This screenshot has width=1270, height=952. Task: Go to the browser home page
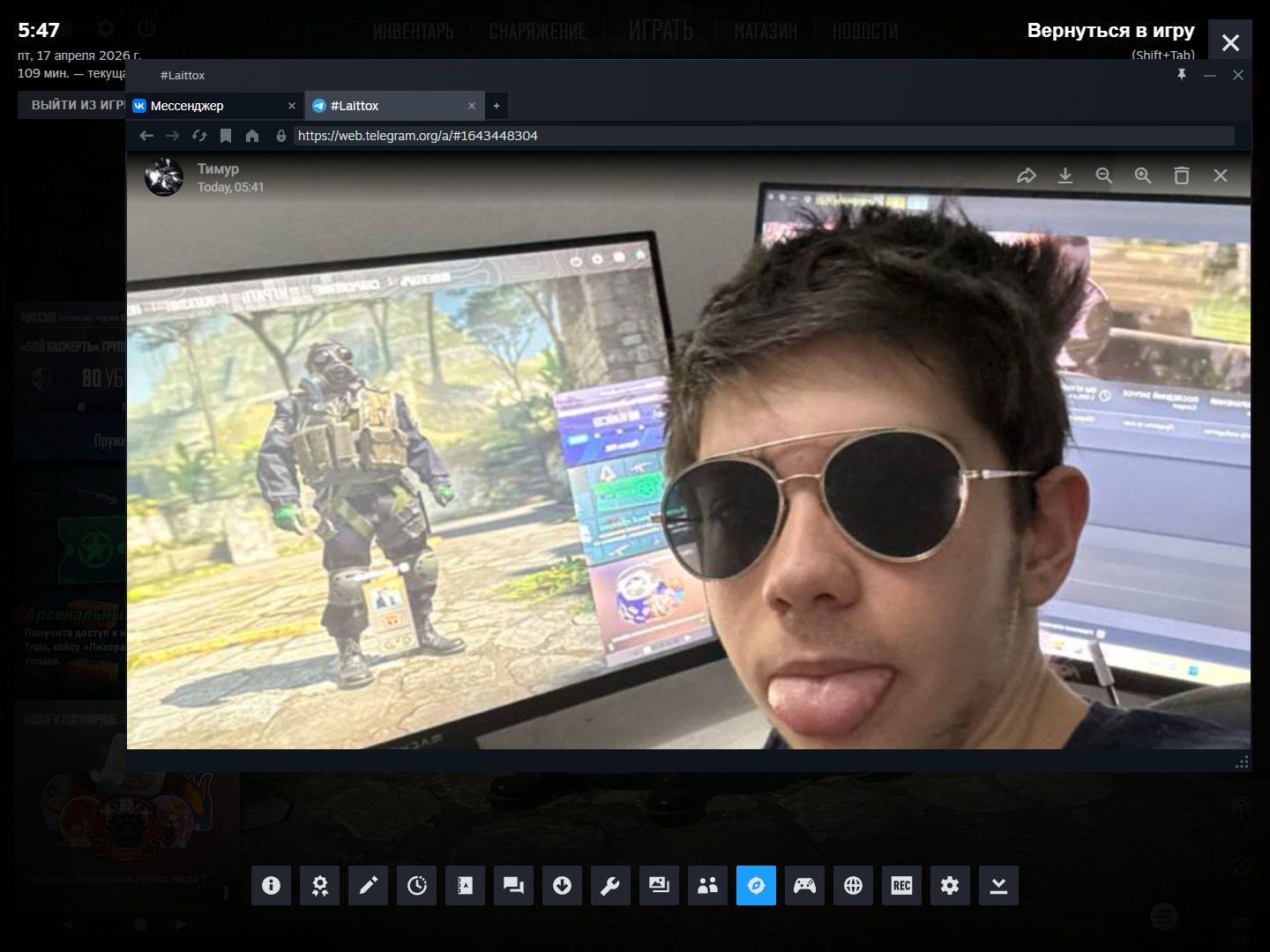[x=252, y=136]
